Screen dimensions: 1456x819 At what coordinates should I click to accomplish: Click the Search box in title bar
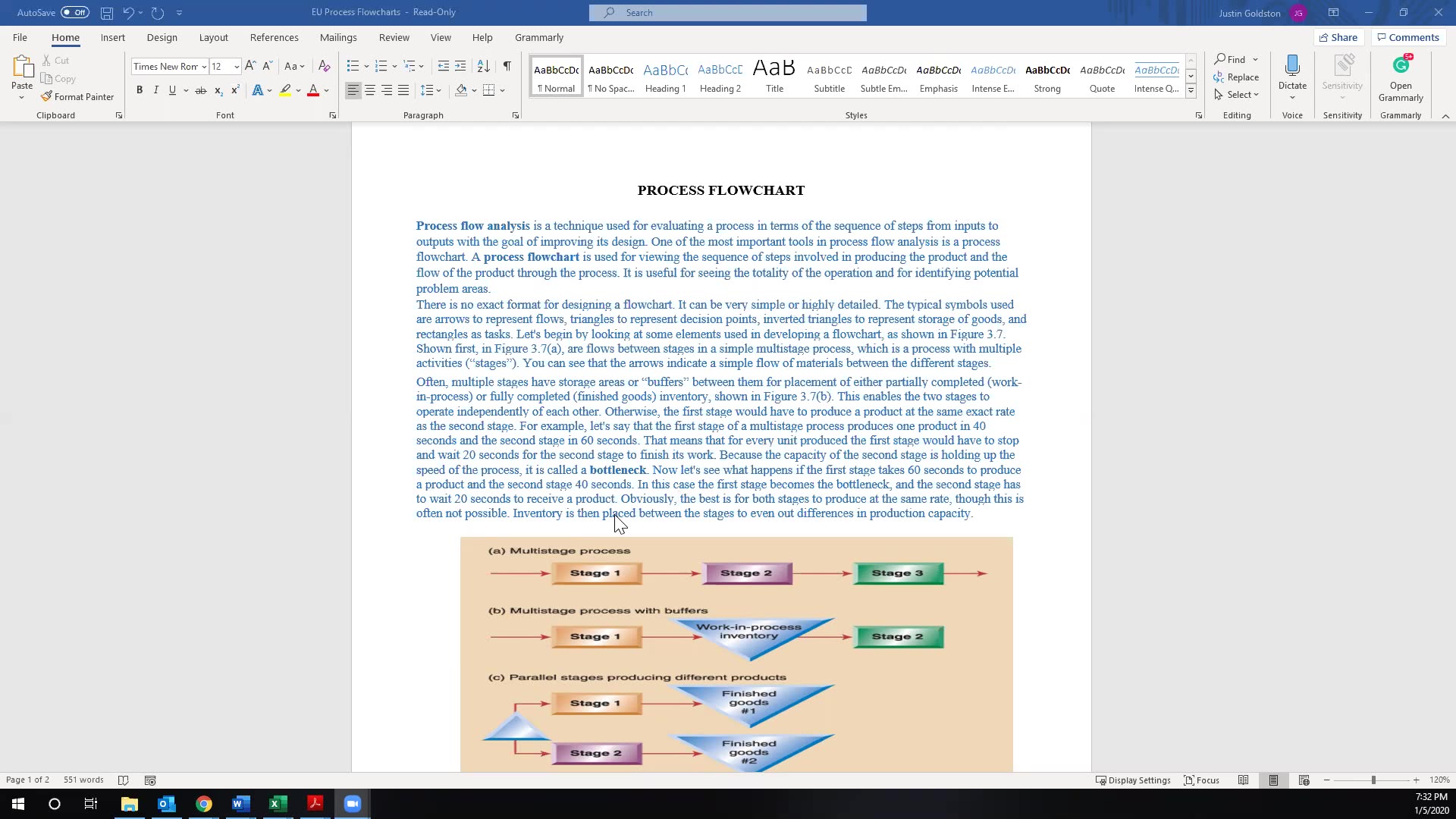point(727,12)
